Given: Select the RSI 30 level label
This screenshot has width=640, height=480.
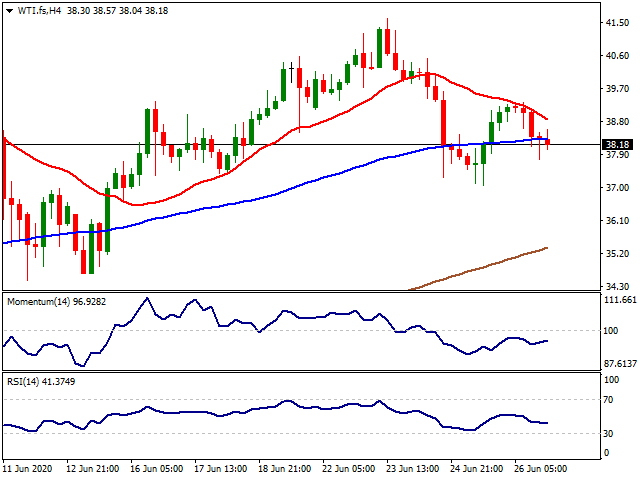Looking at the screenshot, I should click(608, 433).
